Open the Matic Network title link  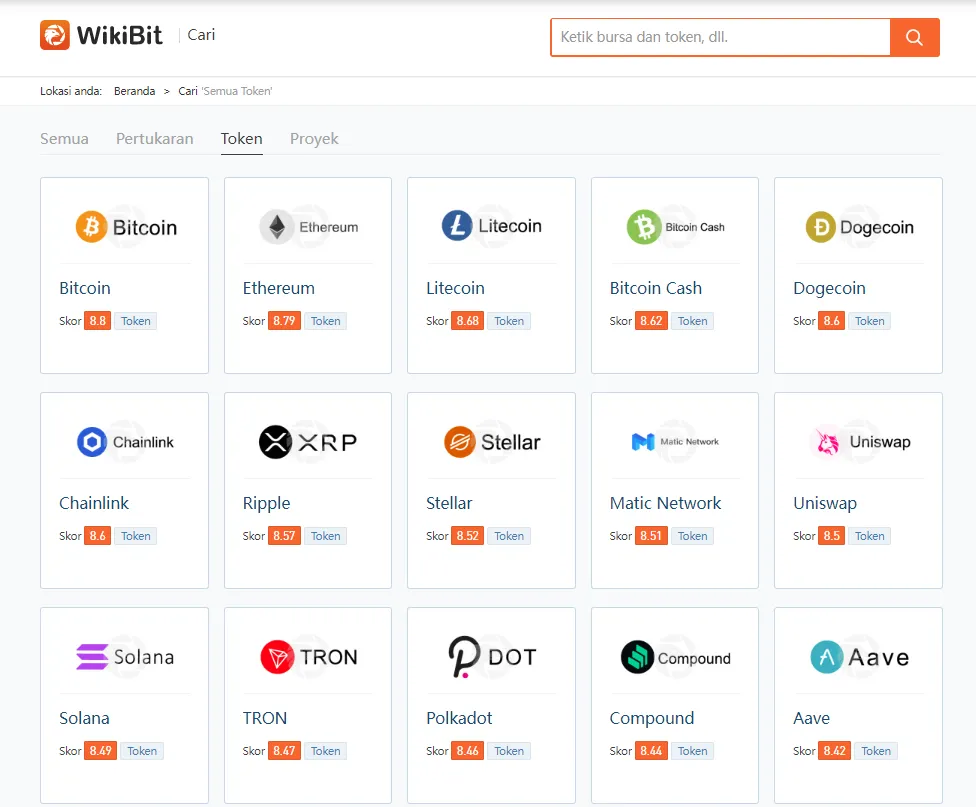665,503
